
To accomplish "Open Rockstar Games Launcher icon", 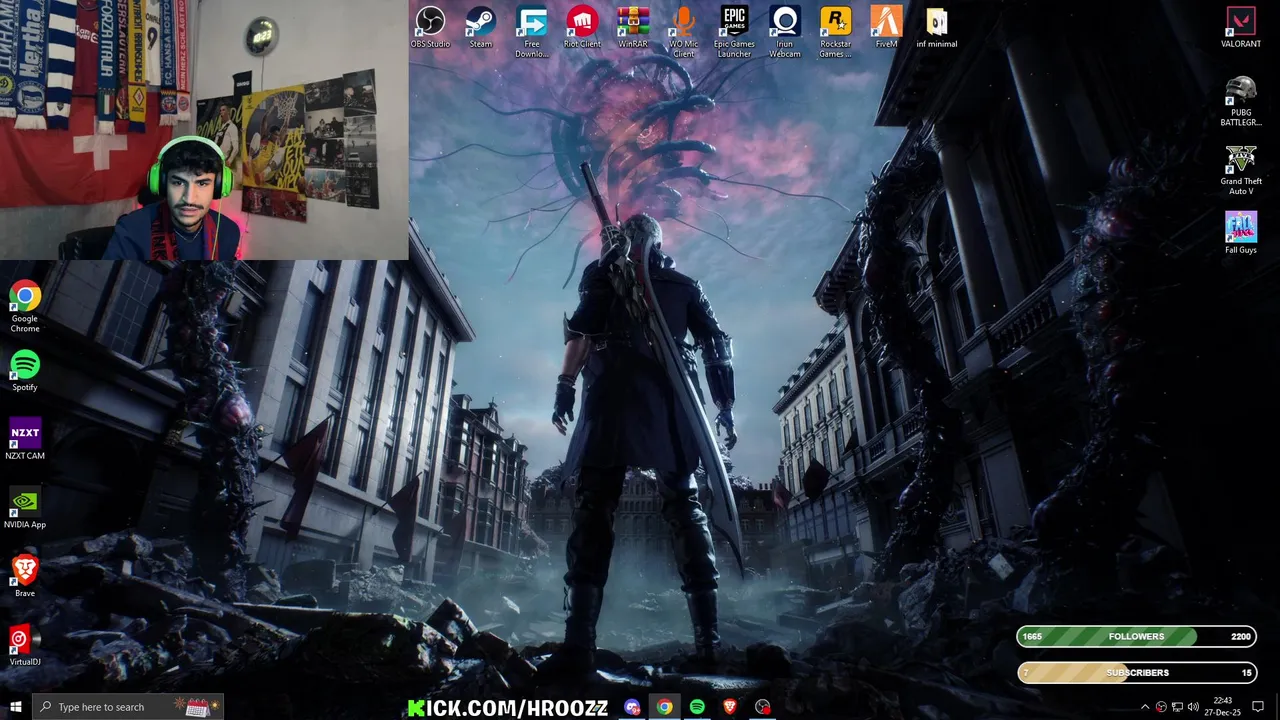I will (x=836, y=32).
